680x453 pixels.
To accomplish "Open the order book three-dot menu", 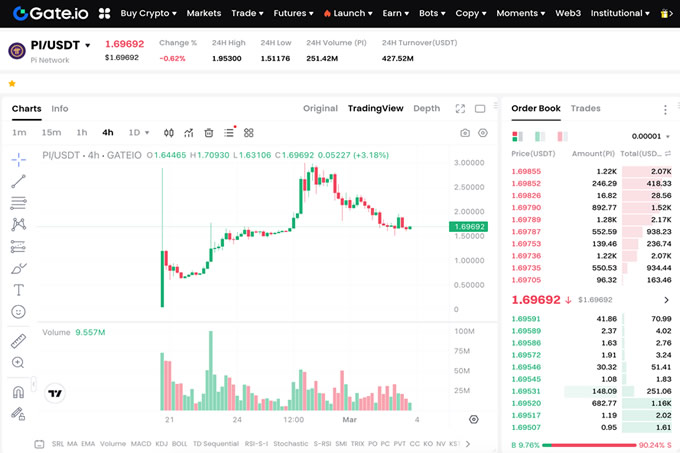I will coord(665,110).
